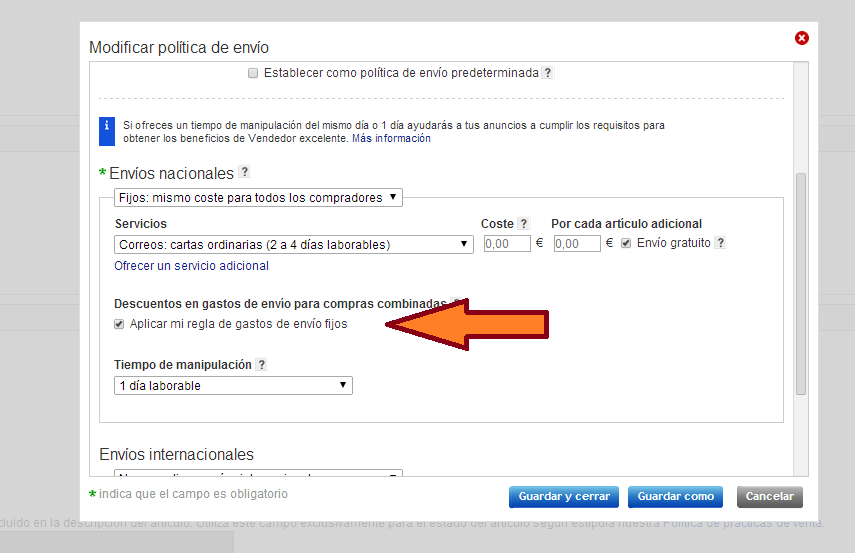The height and width of the screenshot is (553, 855).
Task: Expand the Correos: cartas ordinarias service dropdown
Action: click(x=294, y=244)
